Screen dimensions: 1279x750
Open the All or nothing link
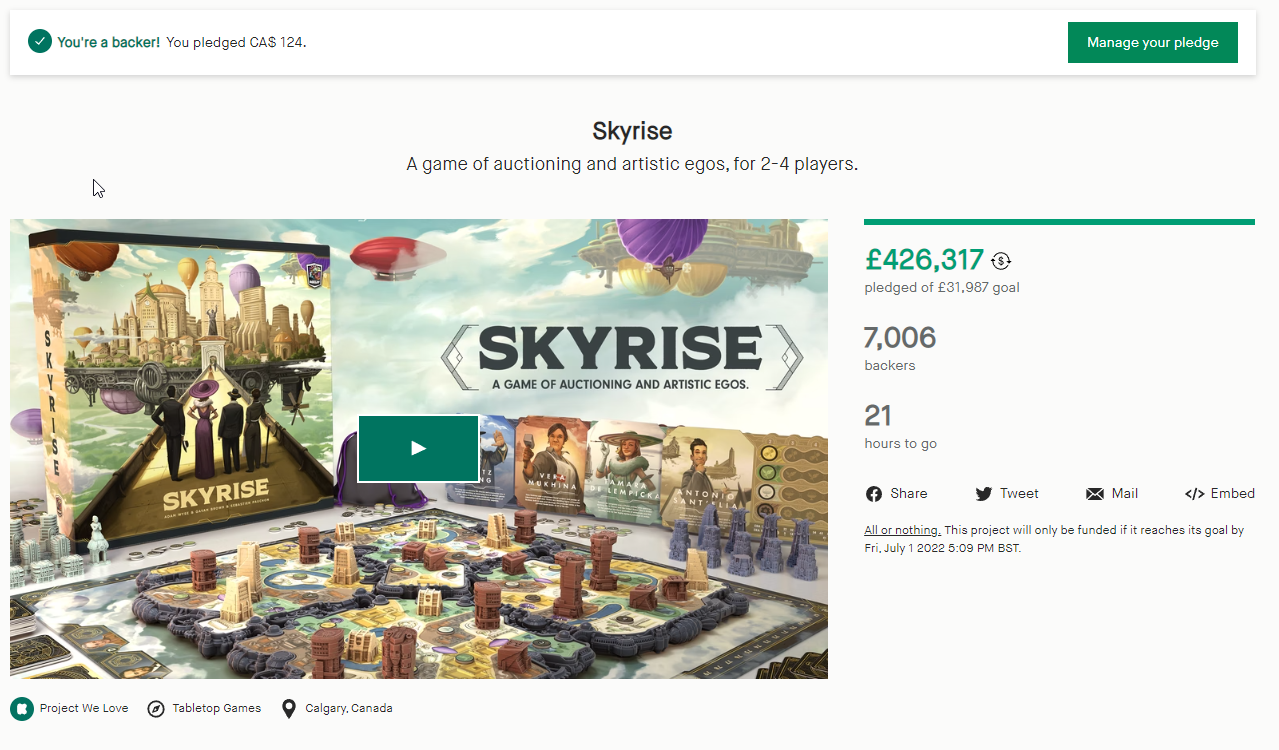(903, 530)
